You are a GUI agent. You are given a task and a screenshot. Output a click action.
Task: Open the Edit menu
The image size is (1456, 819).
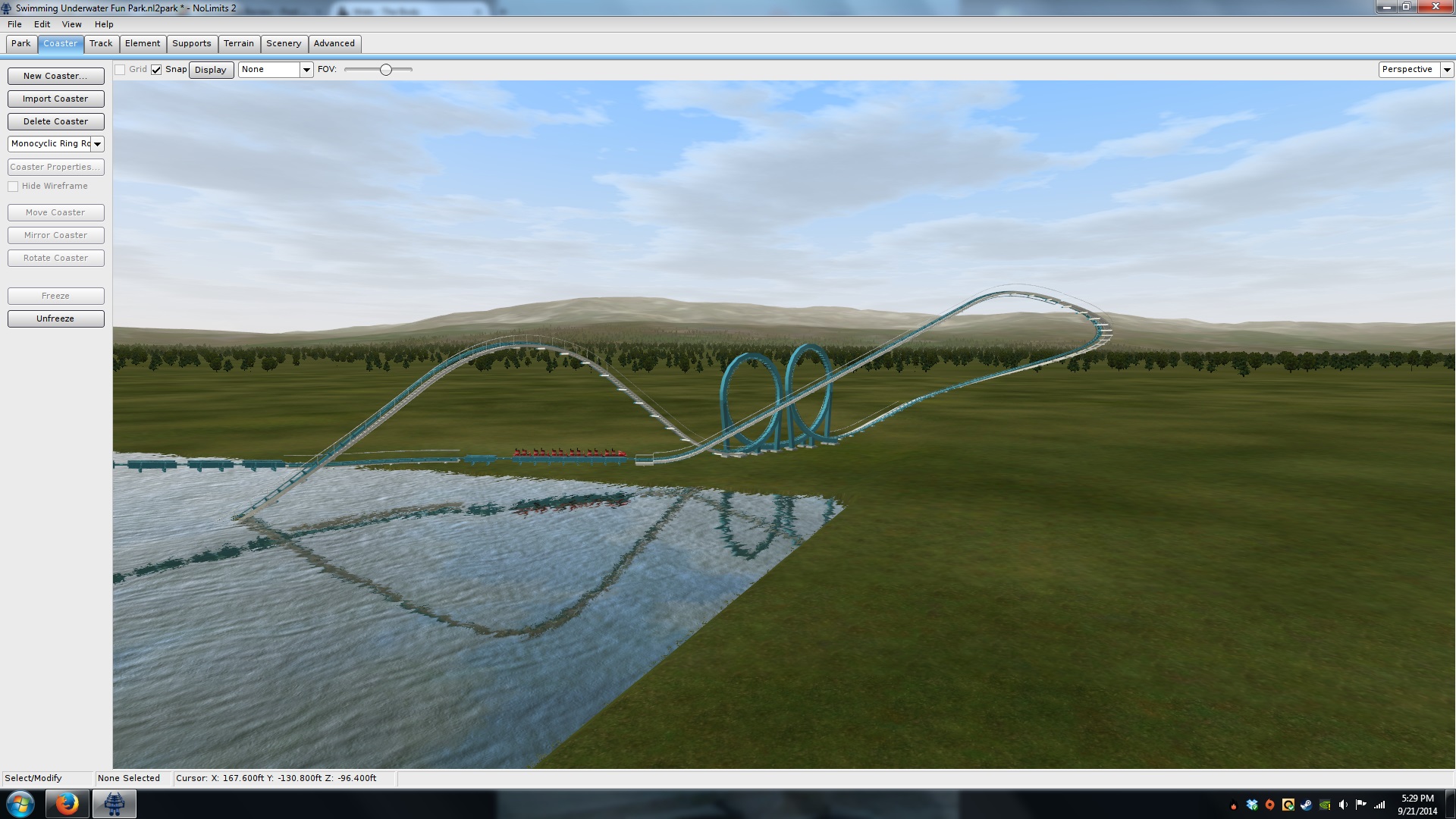coord(42,24)
